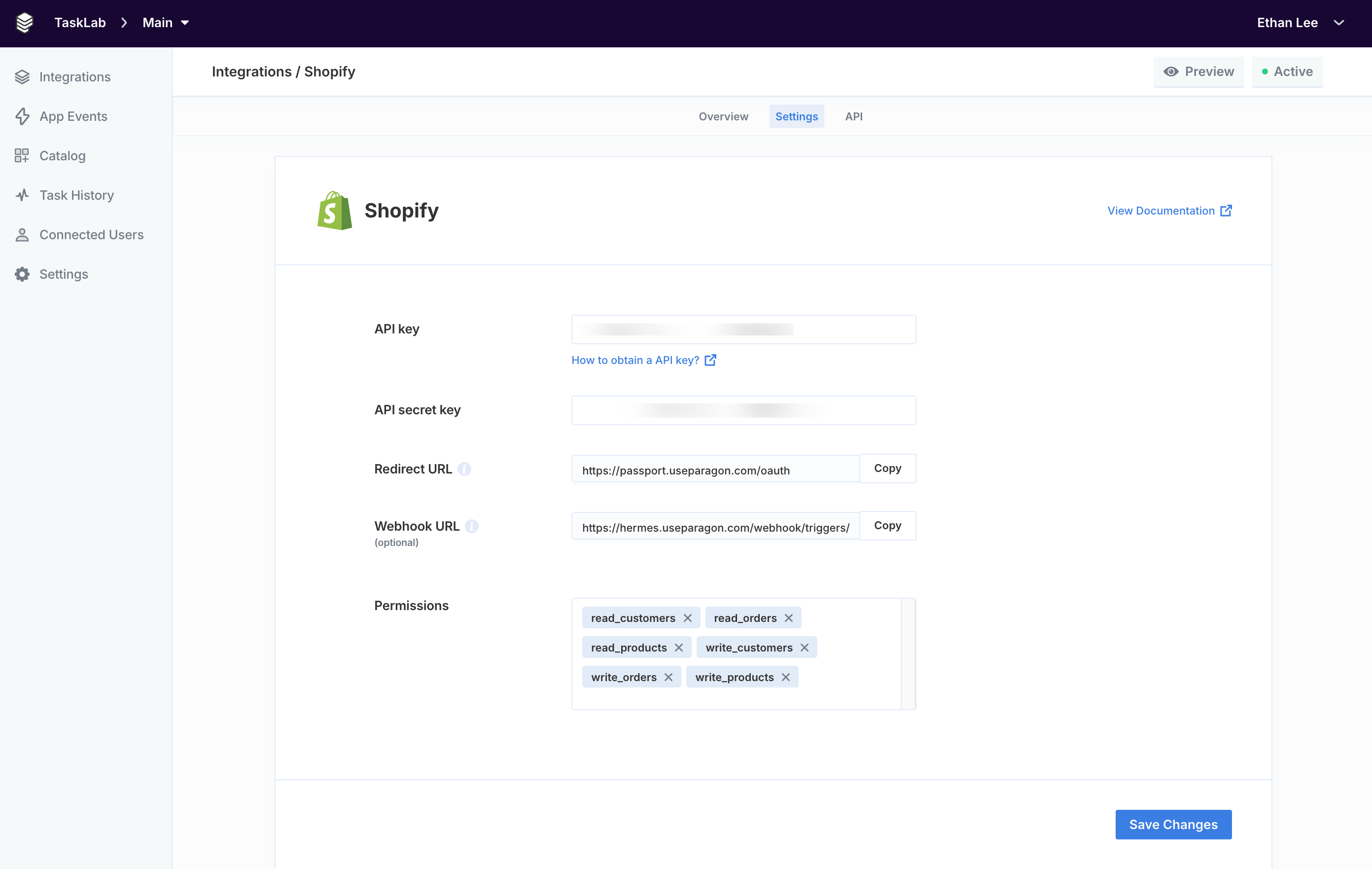Toggle the Active status button
Image resolution: width=1372 pixels, height=869 pixels.
[1287, 71]
